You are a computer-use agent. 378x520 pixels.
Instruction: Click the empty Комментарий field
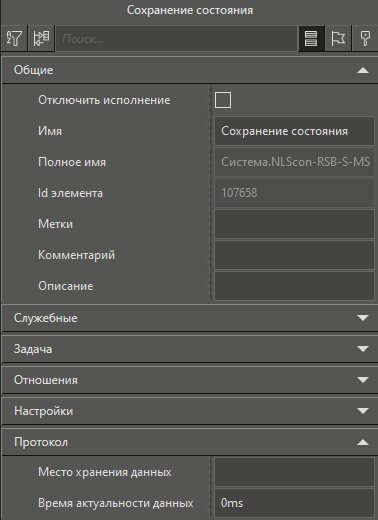pos(294,255)
